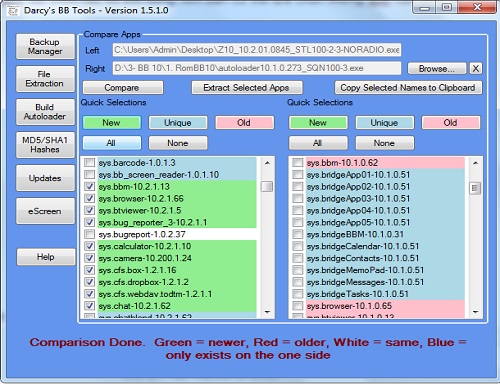500x384 pixels.
Task: Click the app icon in title bar
Action: (x=13, y=11)
